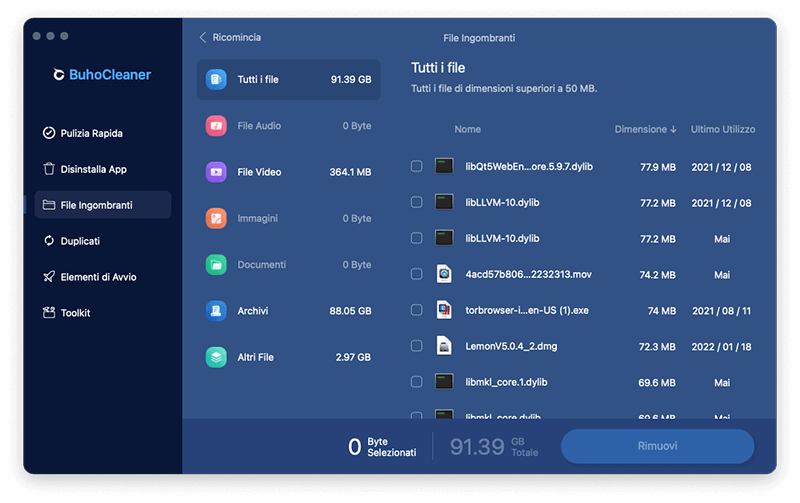800x503 pixels.
Task: Click the Immagini 0 Byte category
Action: 289,218
